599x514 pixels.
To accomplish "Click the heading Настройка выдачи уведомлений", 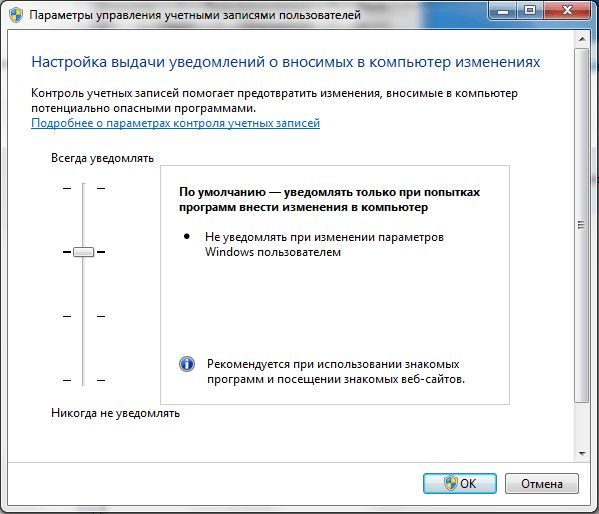I will point(285,62).
